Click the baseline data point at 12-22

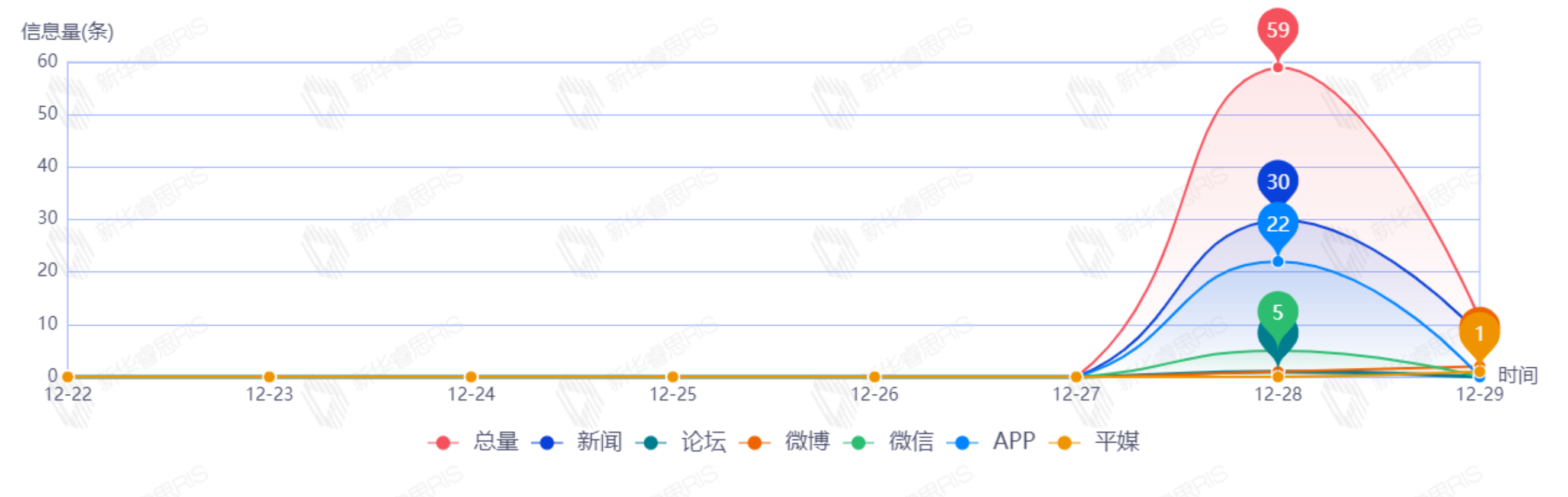[68, 377]
